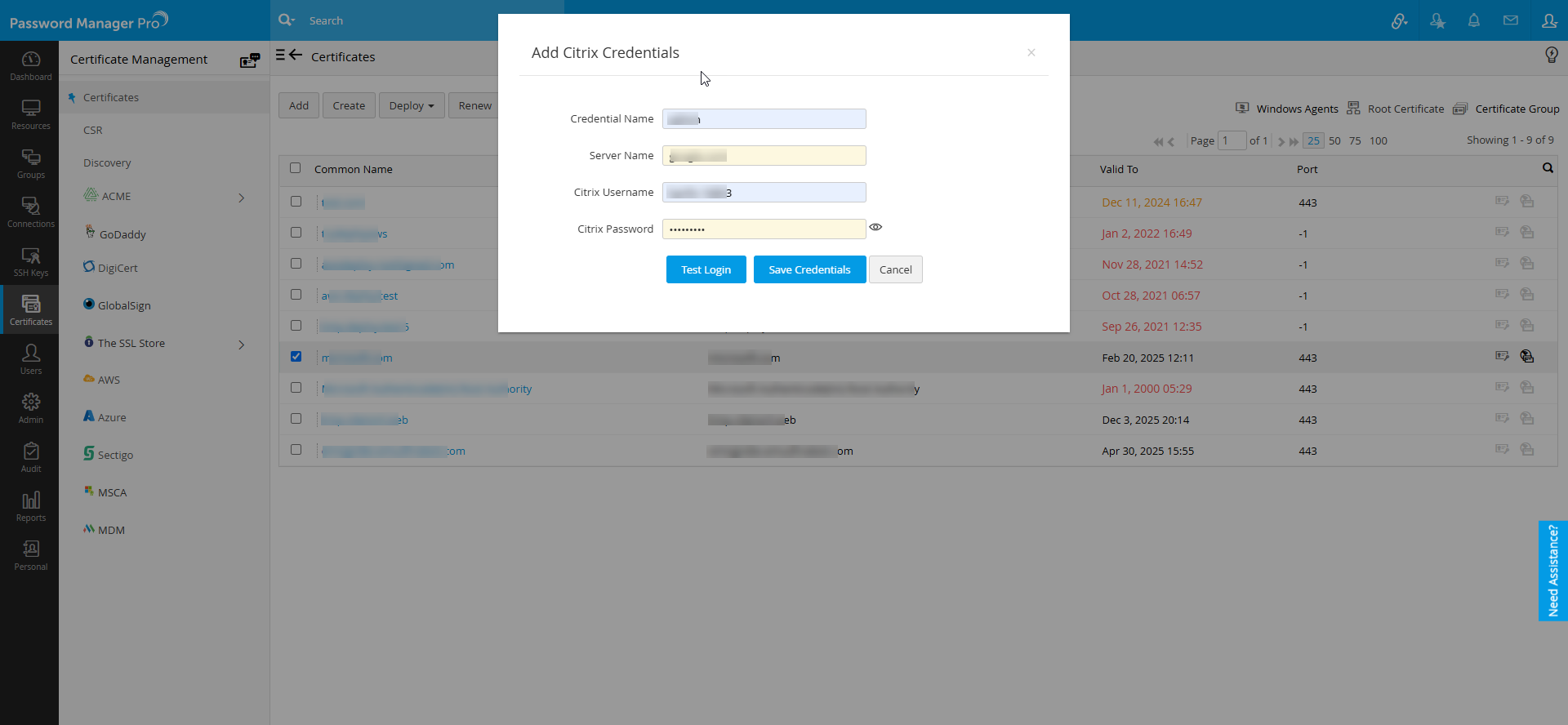Screen dimensions: 1568x725
Task: Check the row valid to Jan 1, 2000
Action: [x=296, y=387]
